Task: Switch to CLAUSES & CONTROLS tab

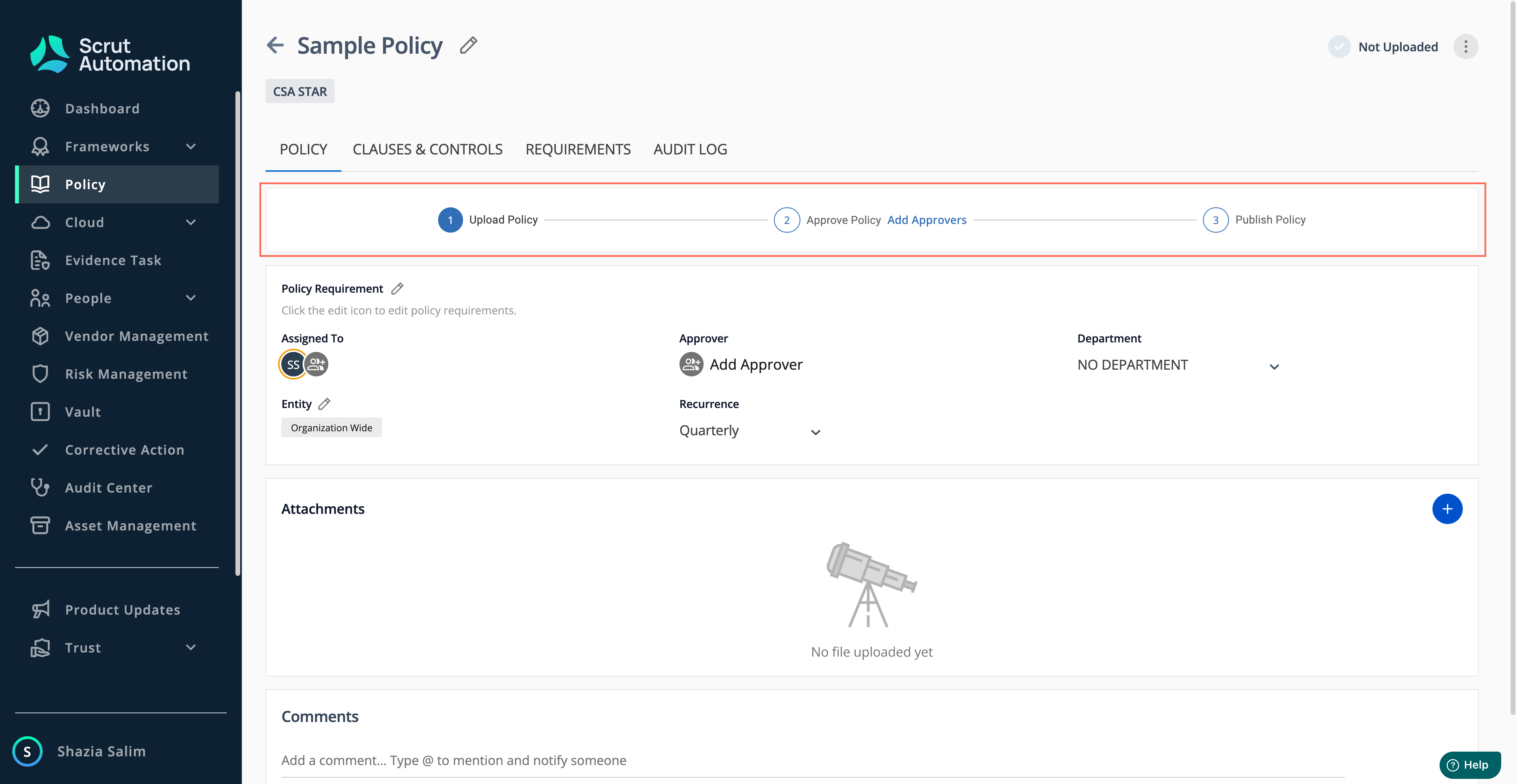Action: point(427,150)
